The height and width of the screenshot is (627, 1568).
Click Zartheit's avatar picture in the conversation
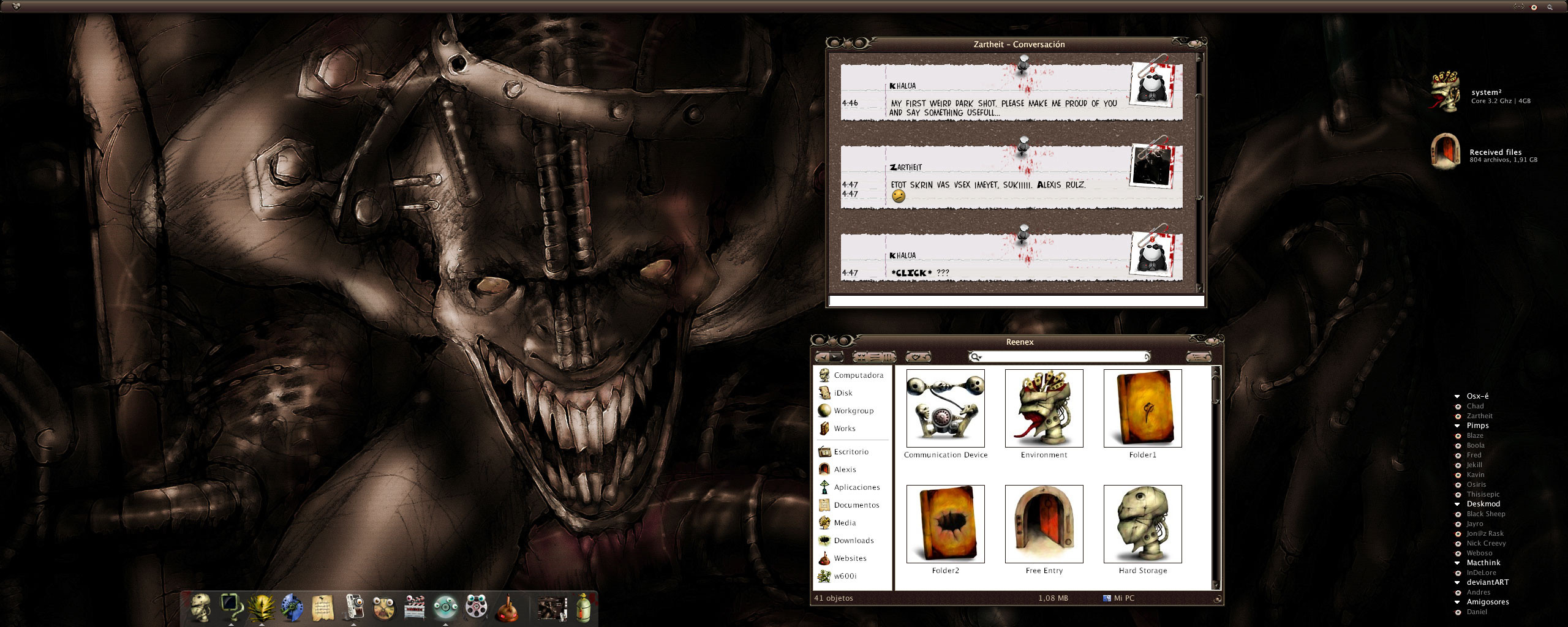pyautogui.click(x=1153, y=165)
